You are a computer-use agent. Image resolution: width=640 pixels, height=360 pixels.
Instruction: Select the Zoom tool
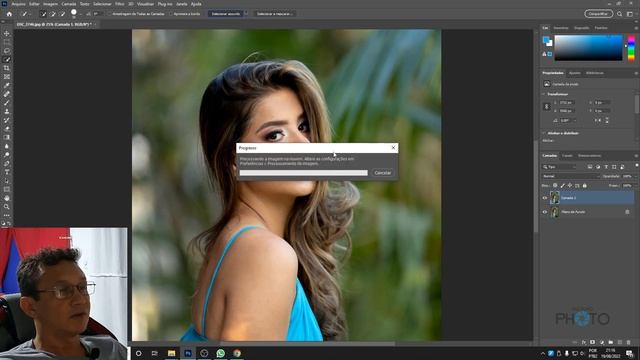7,207
